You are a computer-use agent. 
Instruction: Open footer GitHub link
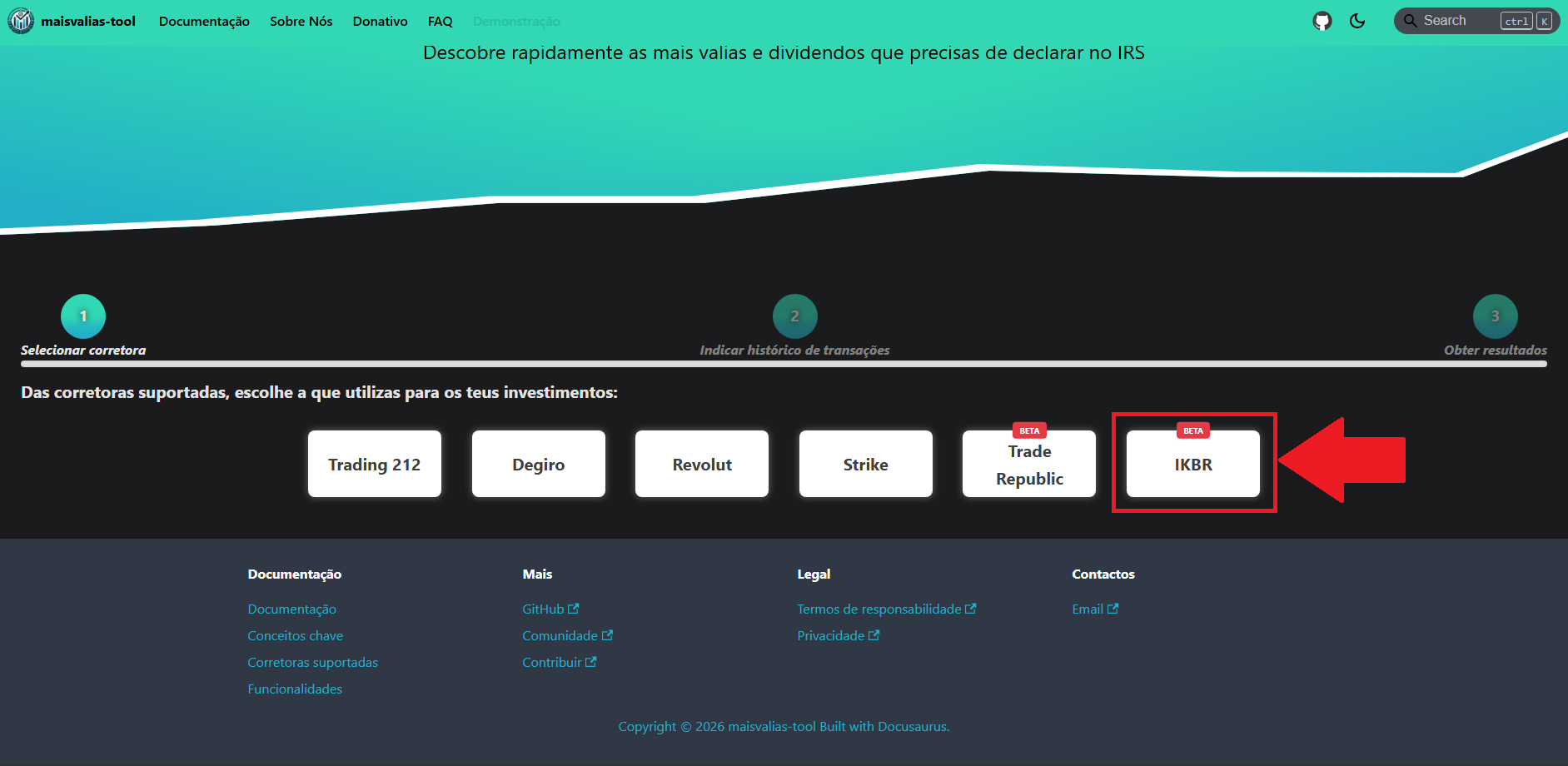click(x=550, y=609)
